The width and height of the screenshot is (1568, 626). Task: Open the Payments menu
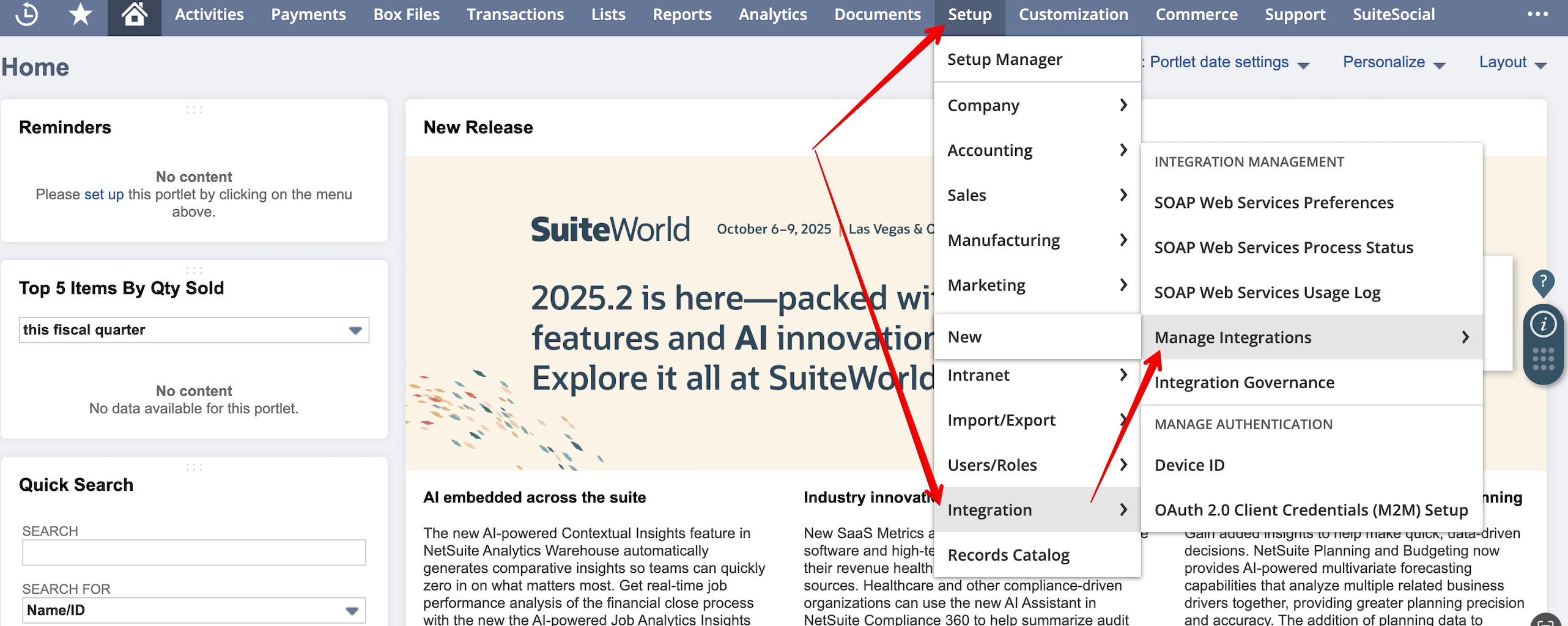308,15
